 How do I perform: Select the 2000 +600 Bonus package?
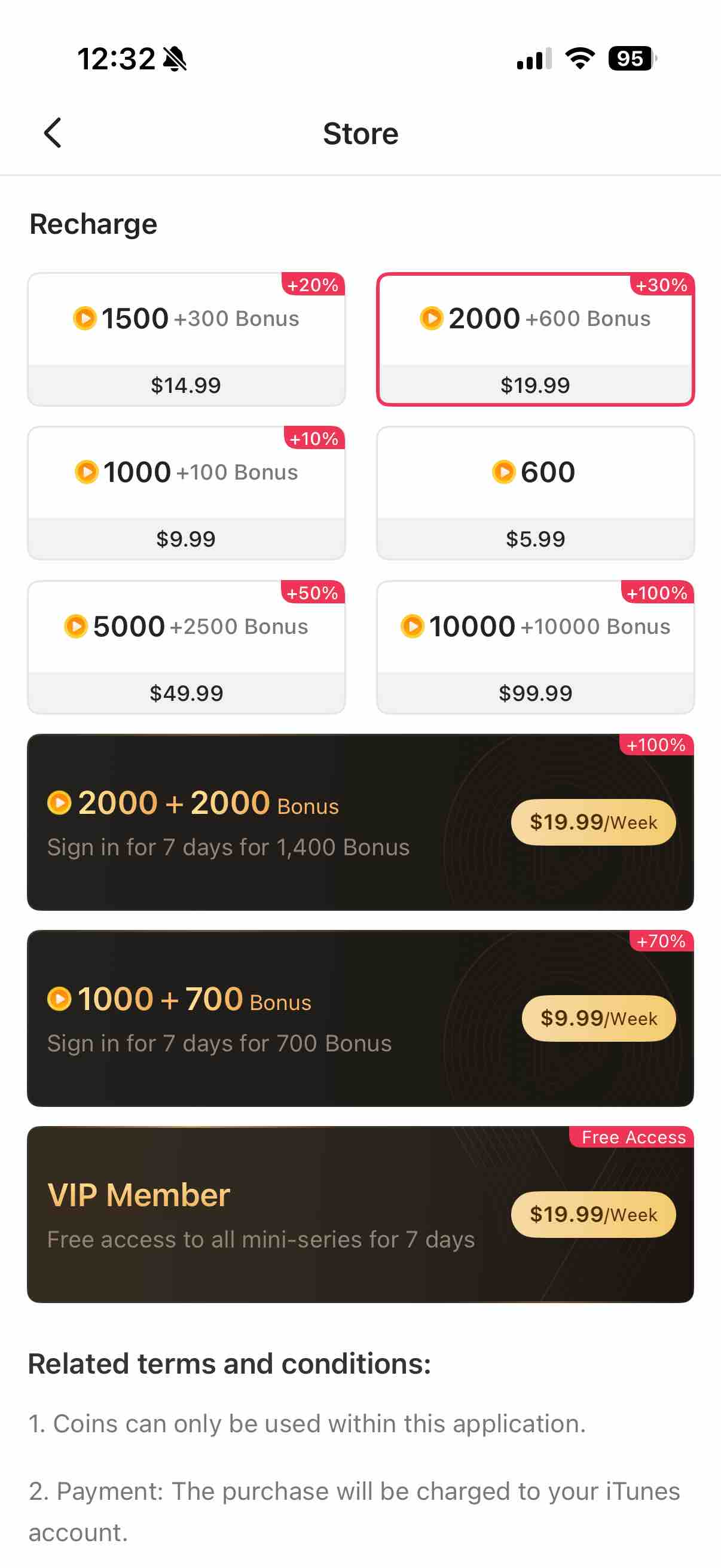click(536, 339)
